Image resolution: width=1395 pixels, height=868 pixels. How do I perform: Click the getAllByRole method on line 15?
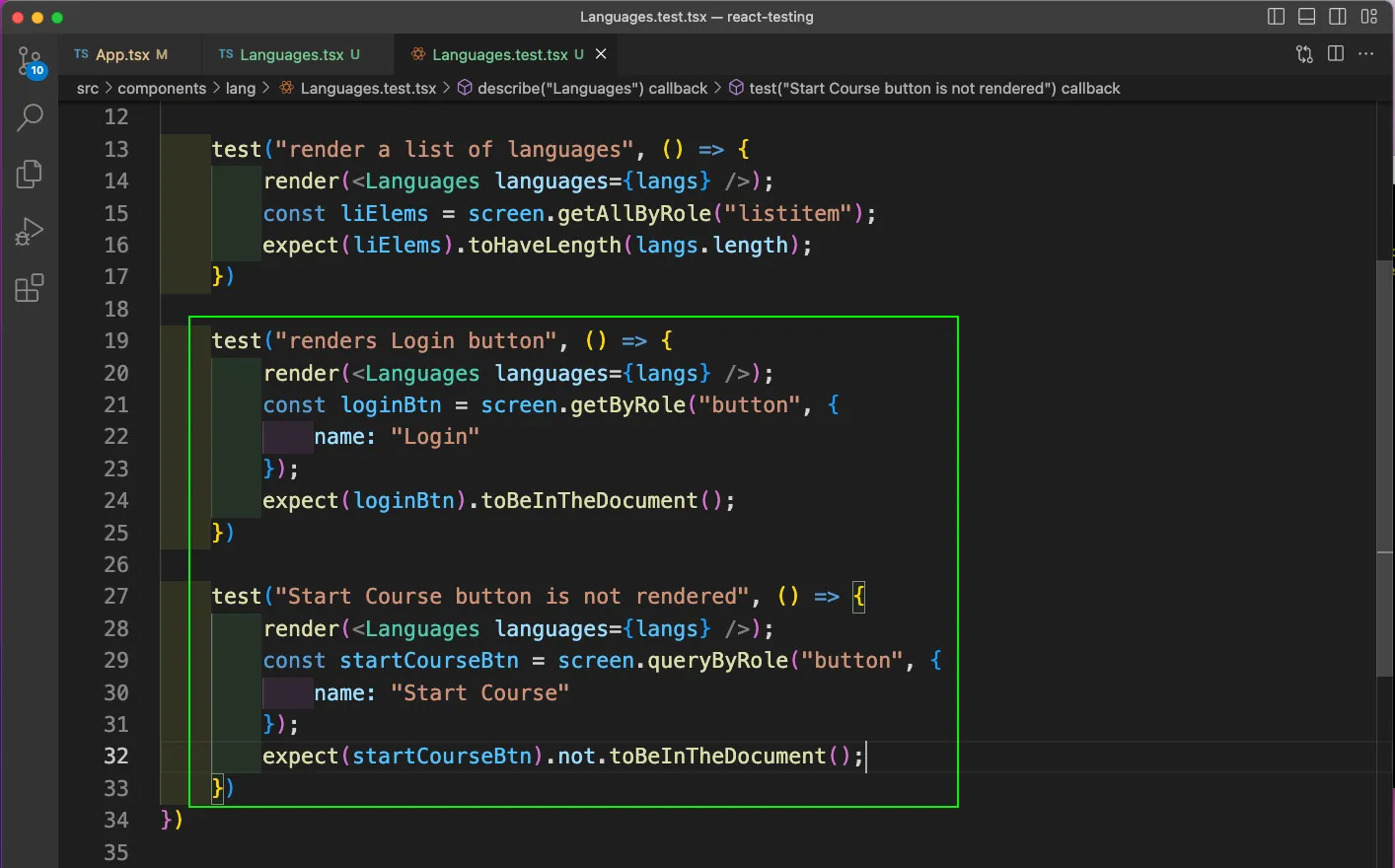(634, 213)
